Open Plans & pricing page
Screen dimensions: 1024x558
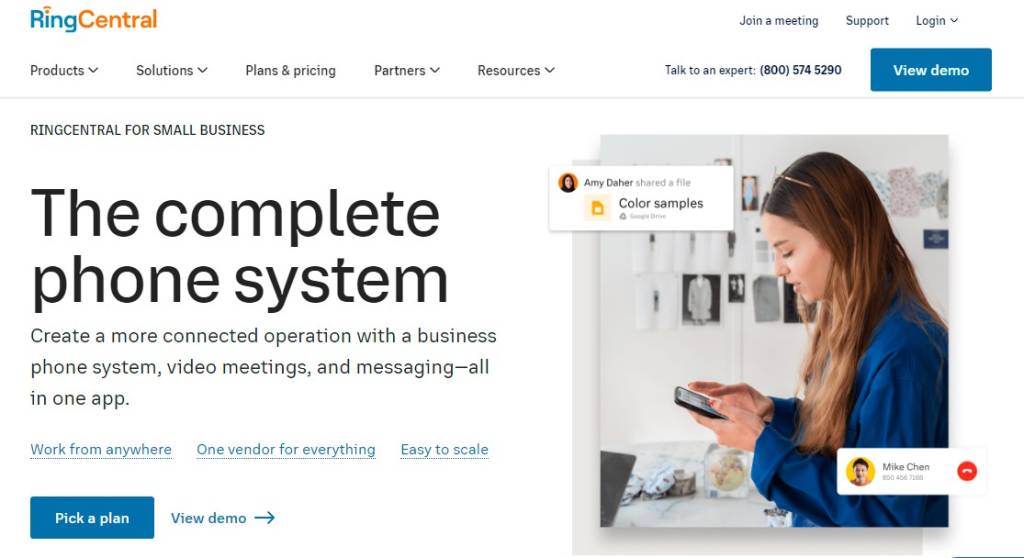tap(291, 70)
